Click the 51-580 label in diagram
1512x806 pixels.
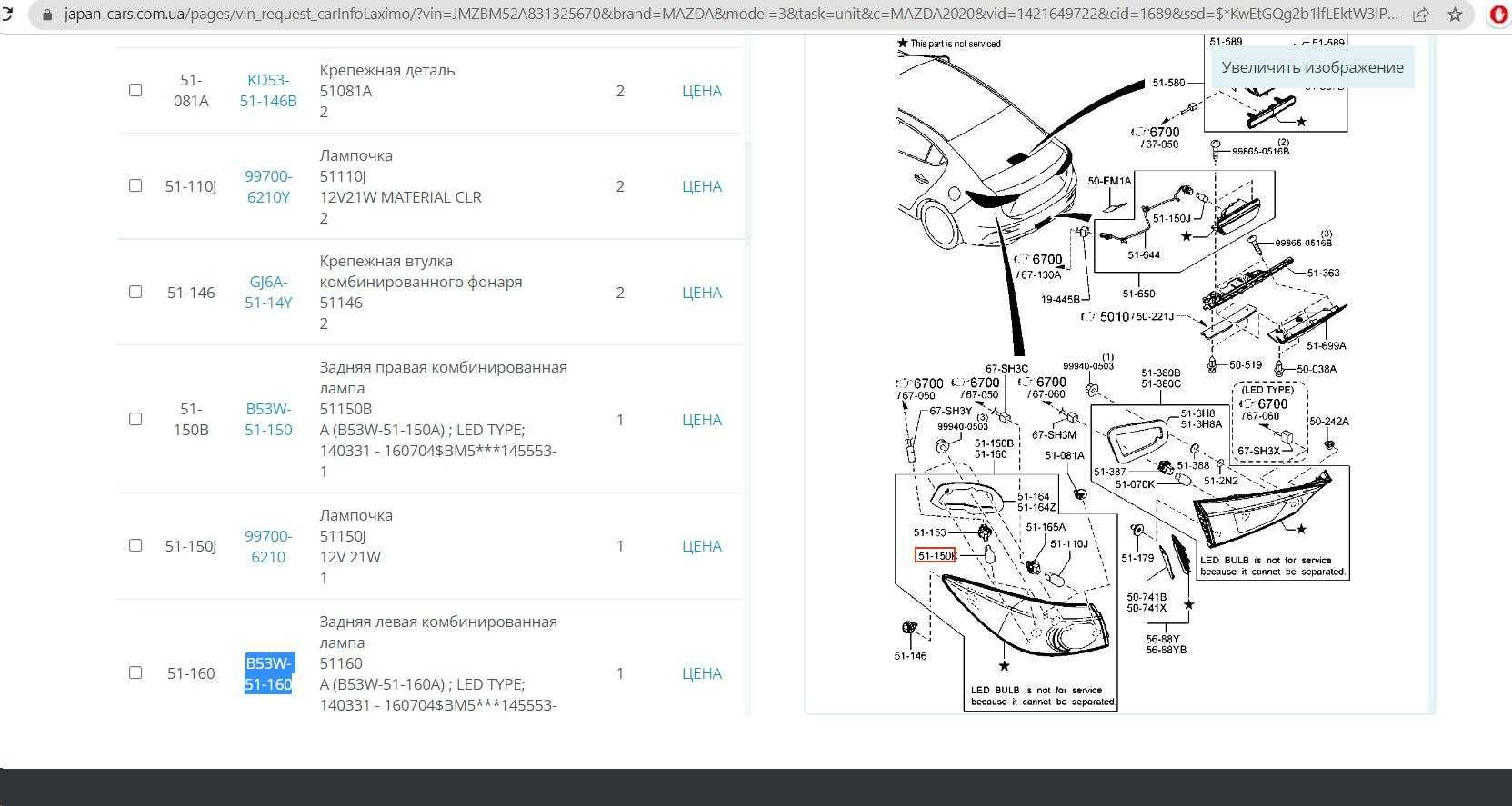pos(1168,83)
